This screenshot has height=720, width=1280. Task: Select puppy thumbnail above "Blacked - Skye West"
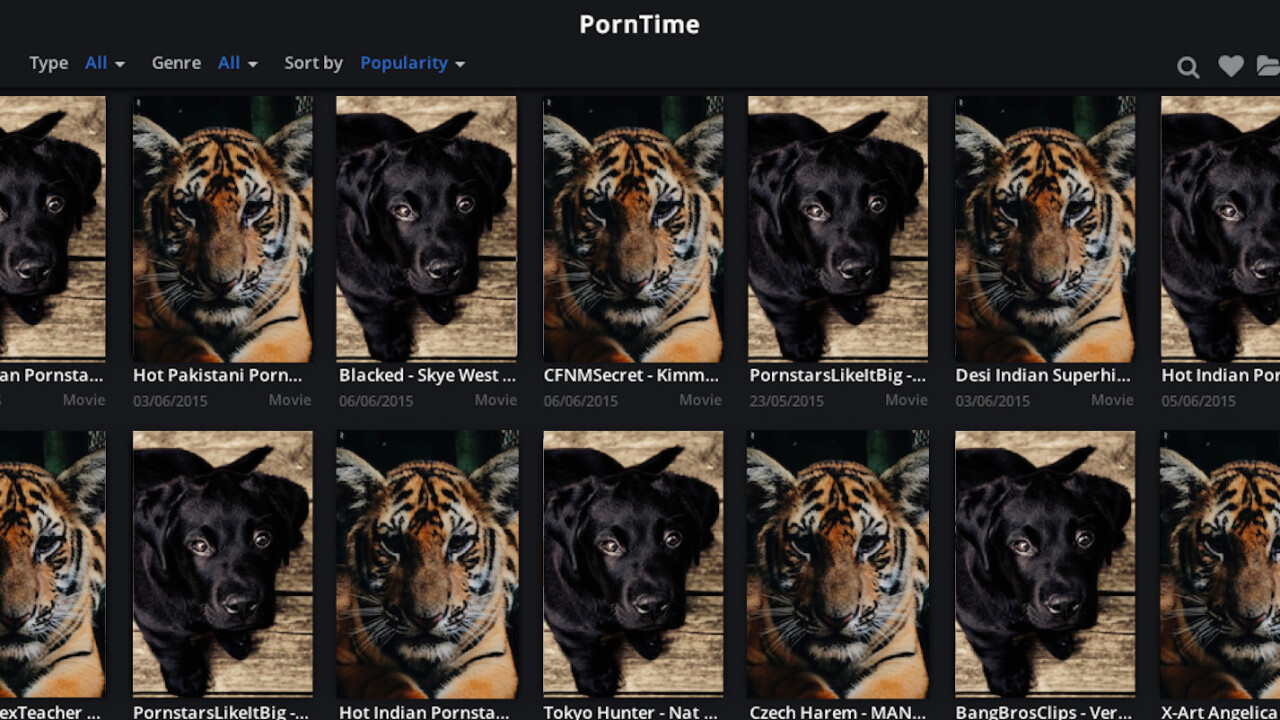[427, 228]
